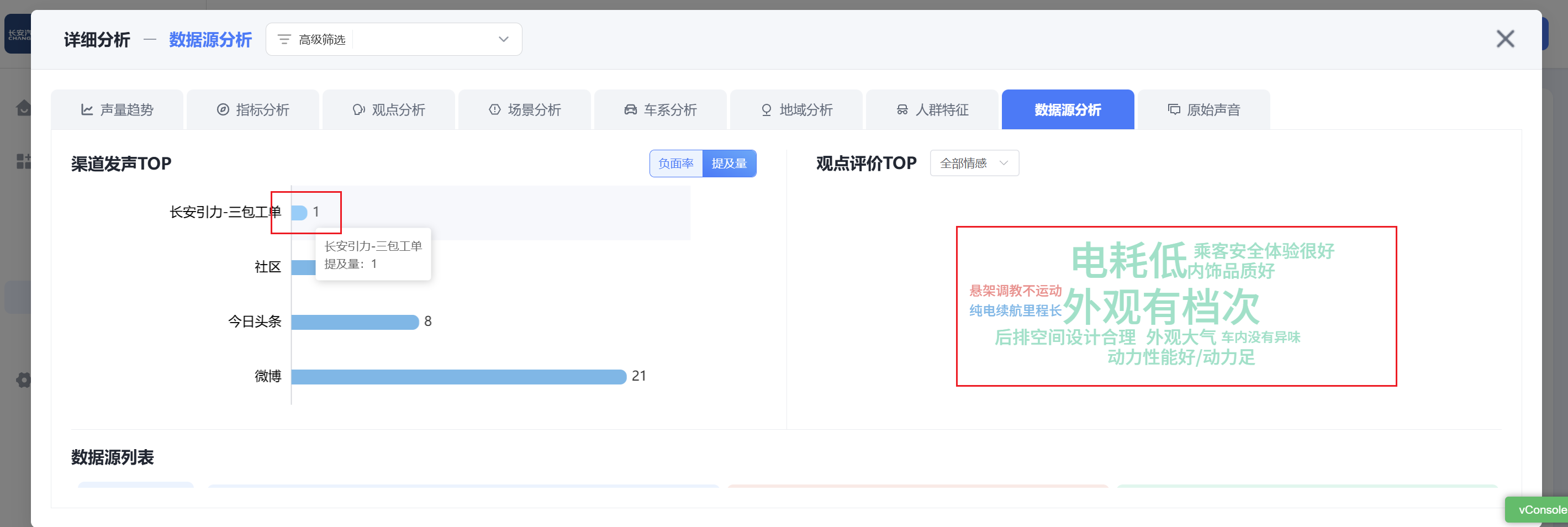Viewport: 1568px width, 527px height.
Task: Toggle chart to 负面率
Action: [x=675, y=164]
